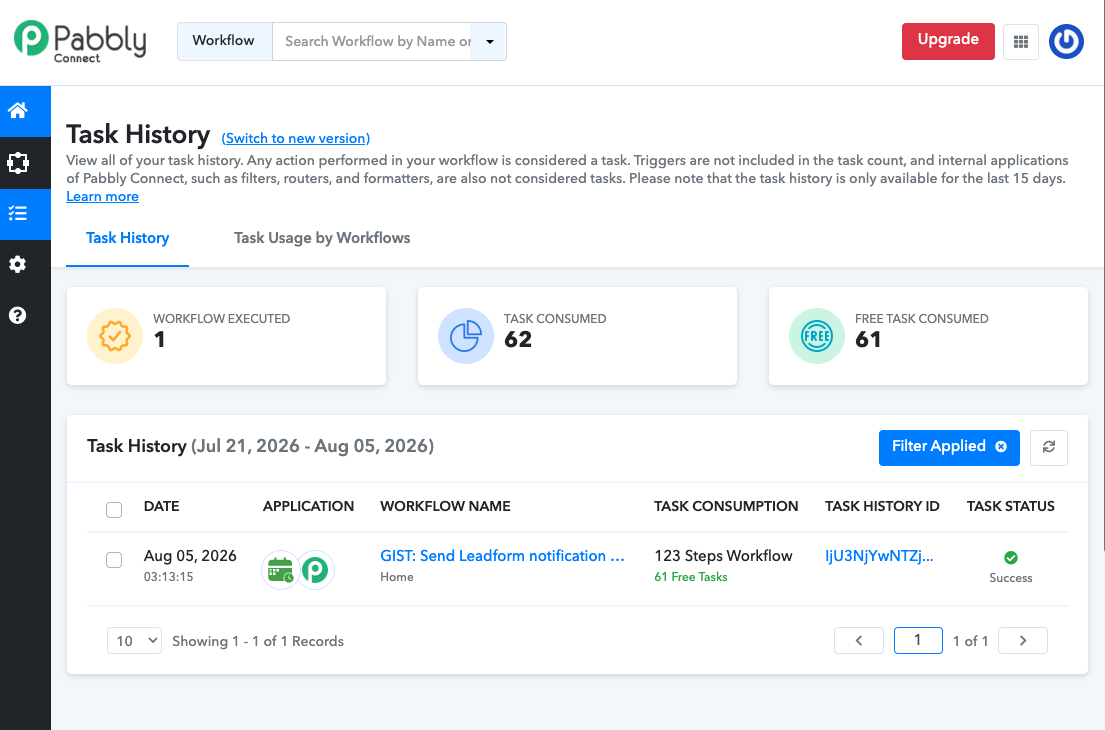Screen dimensions: 1105x730
Task: Open the Integrations puzzle sidebar icon
Action: (18, 163)
